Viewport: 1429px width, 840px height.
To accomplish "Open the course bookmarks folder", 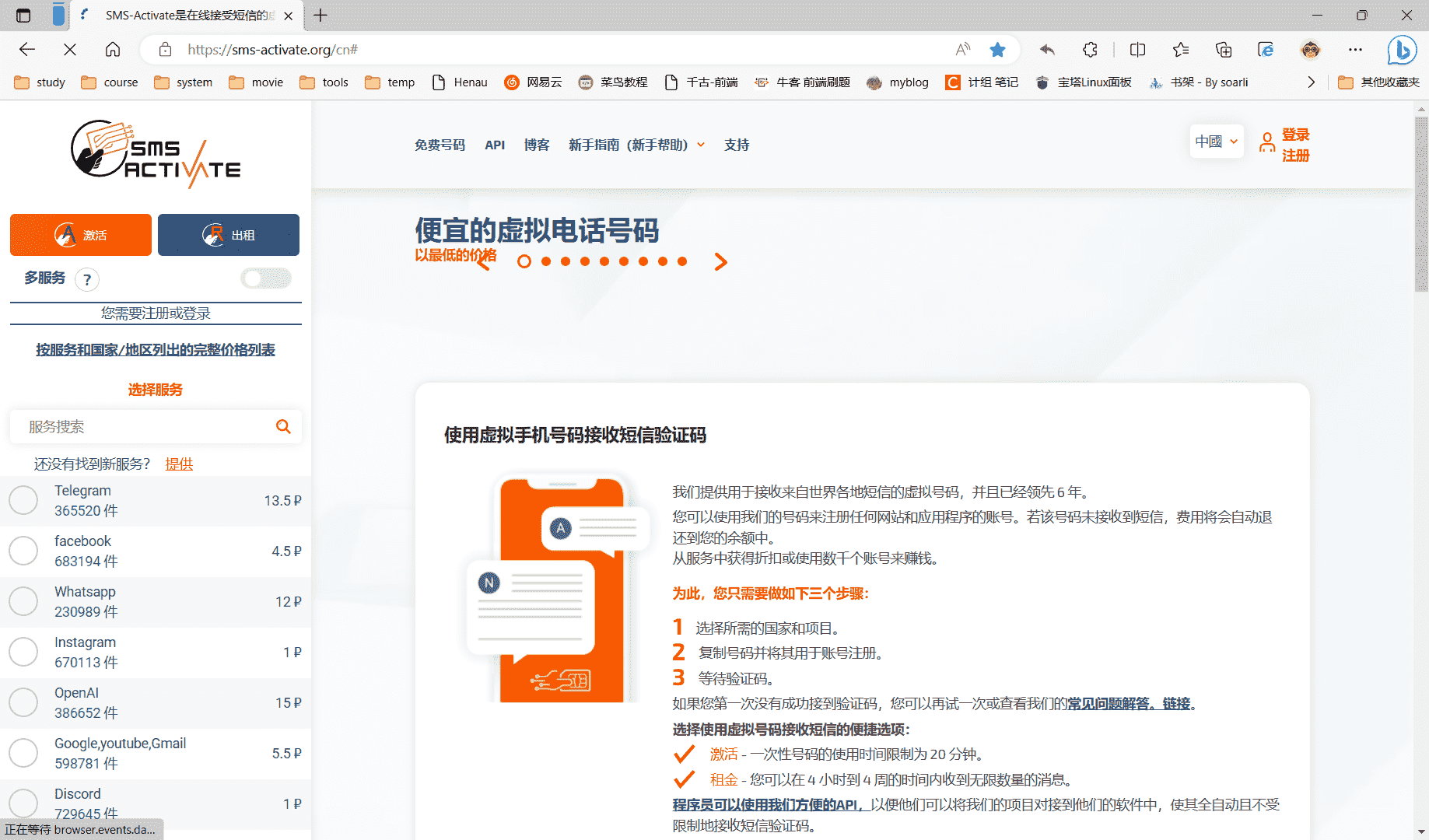I will click(110, 82).
